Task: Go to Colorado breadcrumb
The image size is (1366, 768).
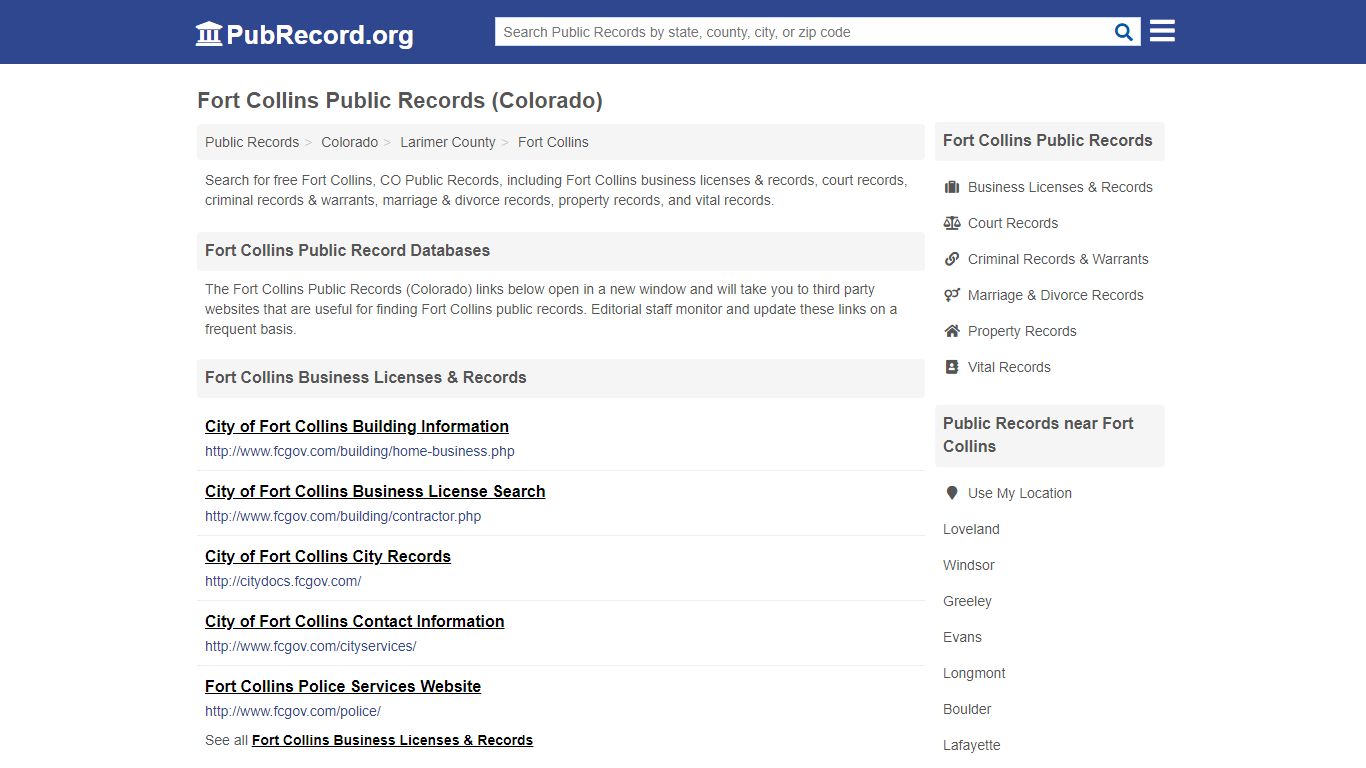Action: click(x=349, y=142)
